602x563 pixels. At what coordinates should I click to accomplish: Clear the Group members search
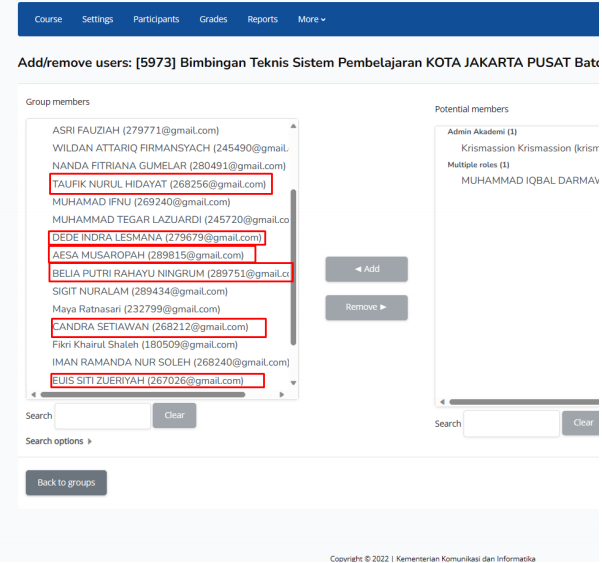click(x=174, y=416)
